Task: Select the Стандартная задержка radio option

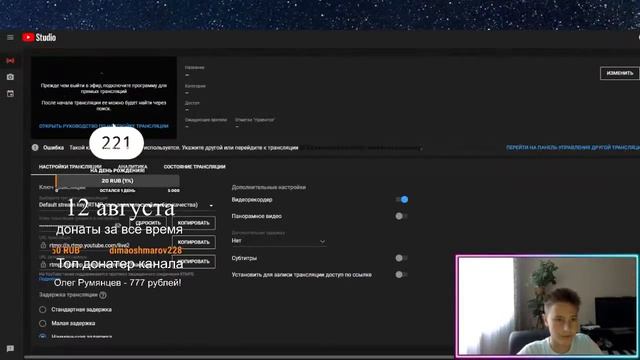Action: click(x=42, y=310)
